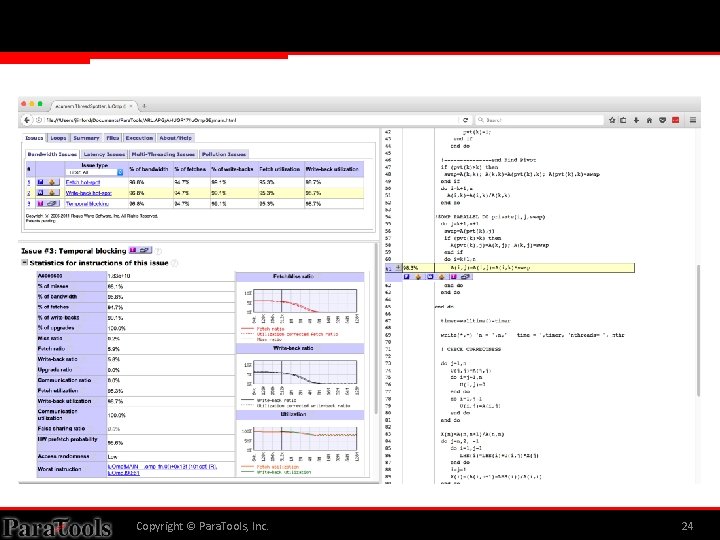Viewport: 720px width, 540px height.
Task: Click orange icon in Write-back hot-spot row
Action: [51, 193]
